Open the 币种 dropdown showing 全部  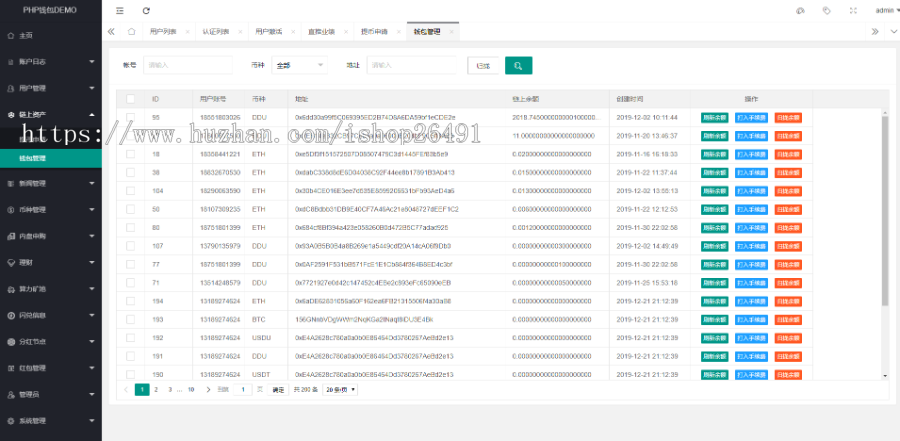point(300,65)
